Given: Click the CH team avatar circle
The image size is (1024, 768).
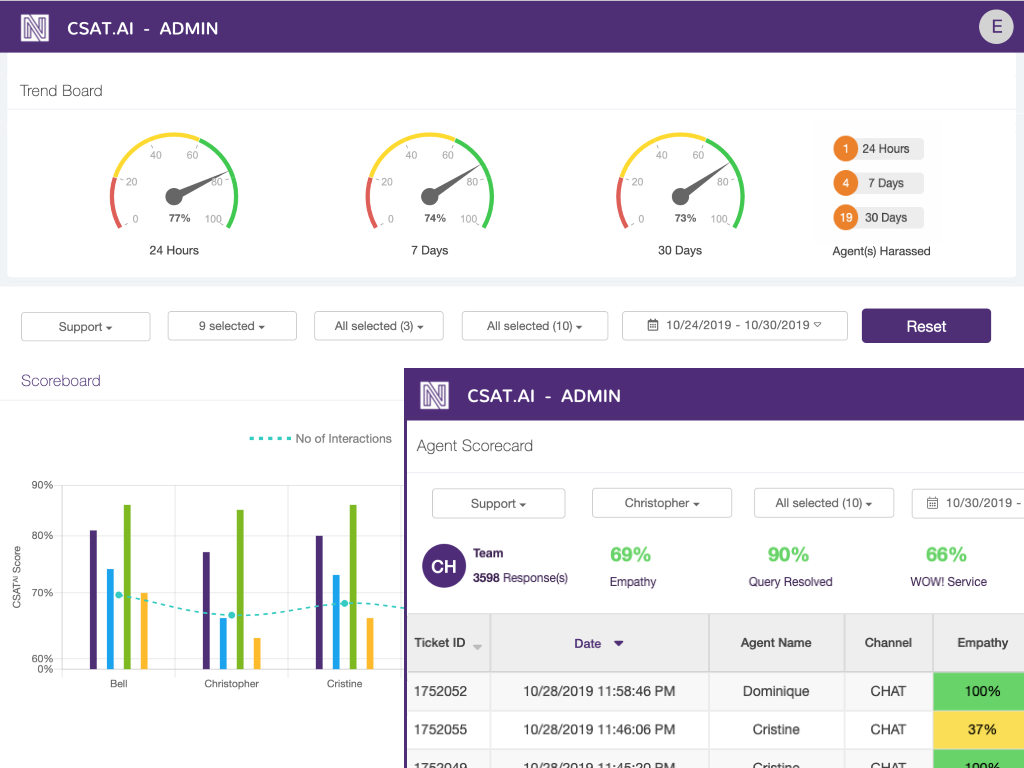Looking at the screenshot, I should [x=444, y=567].
